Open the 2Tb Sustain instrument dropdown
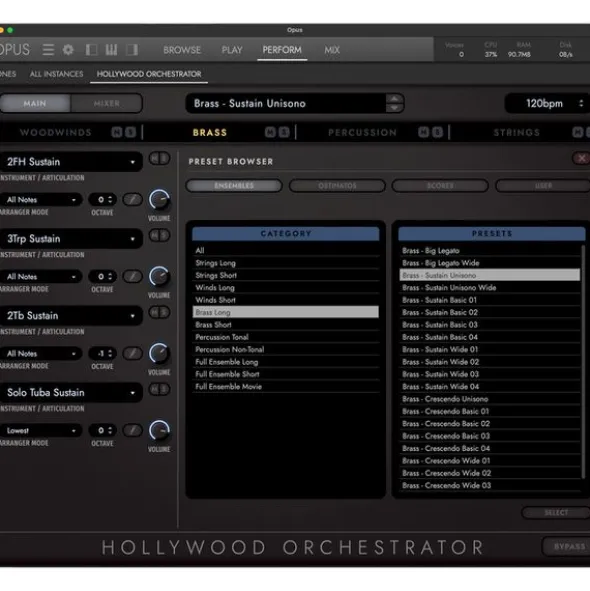 70,316
